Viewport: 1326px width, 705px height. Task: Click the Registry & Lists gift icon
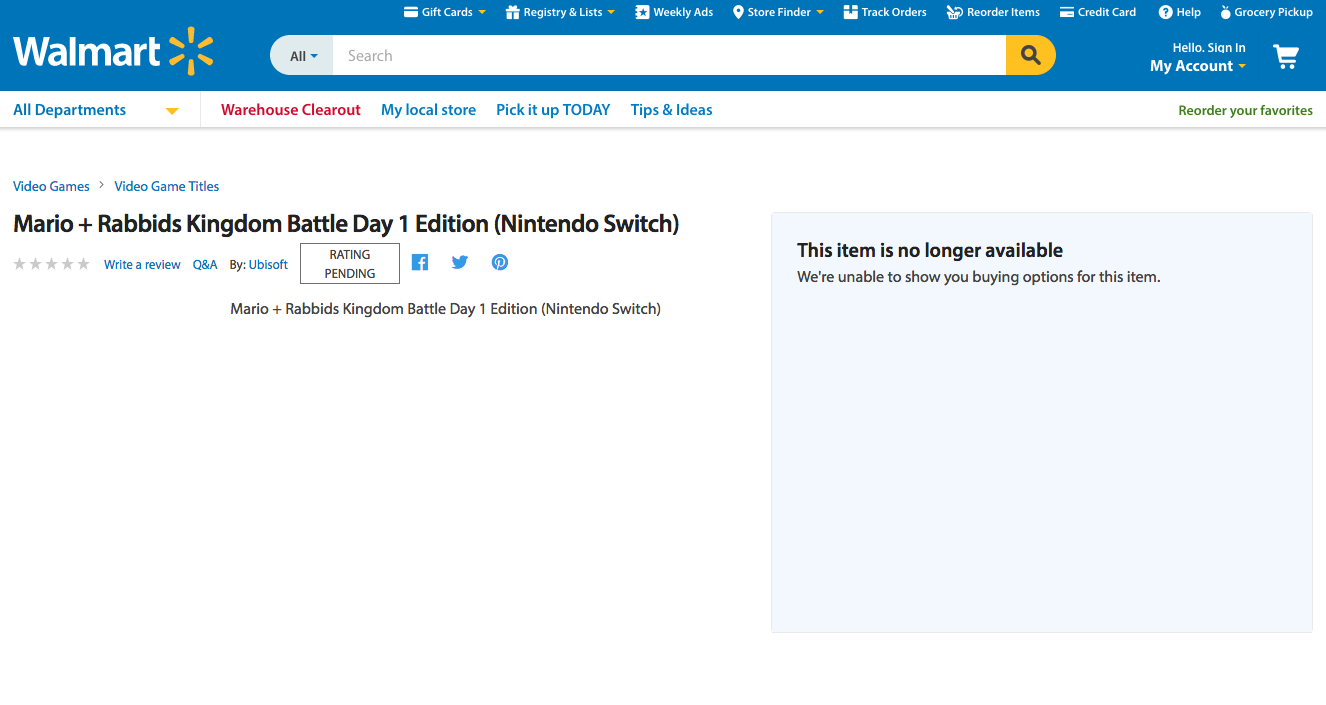(513, 12)
